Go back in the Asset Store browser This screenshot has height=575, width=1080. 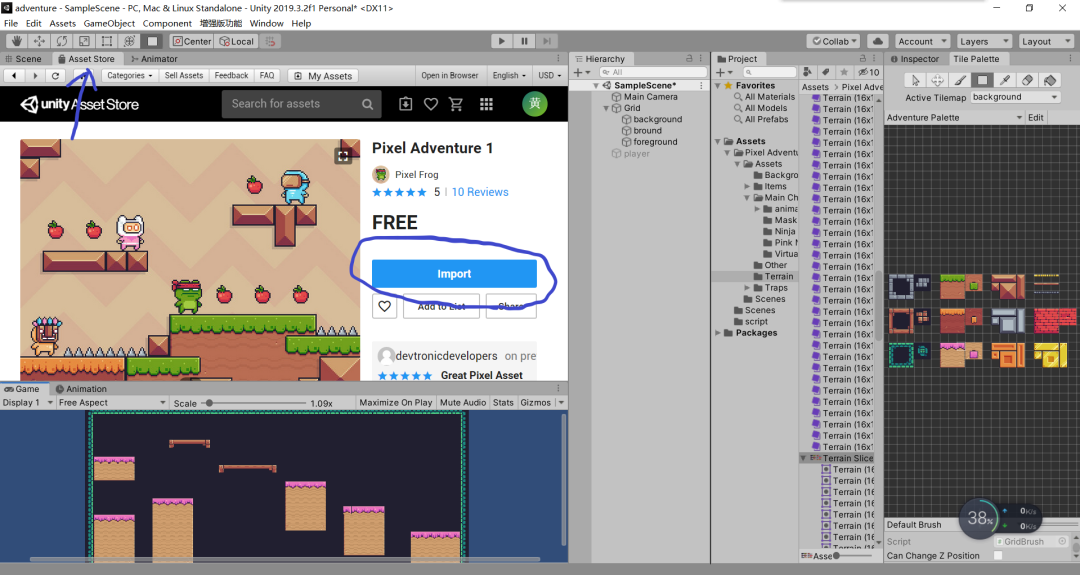point(14,76)
